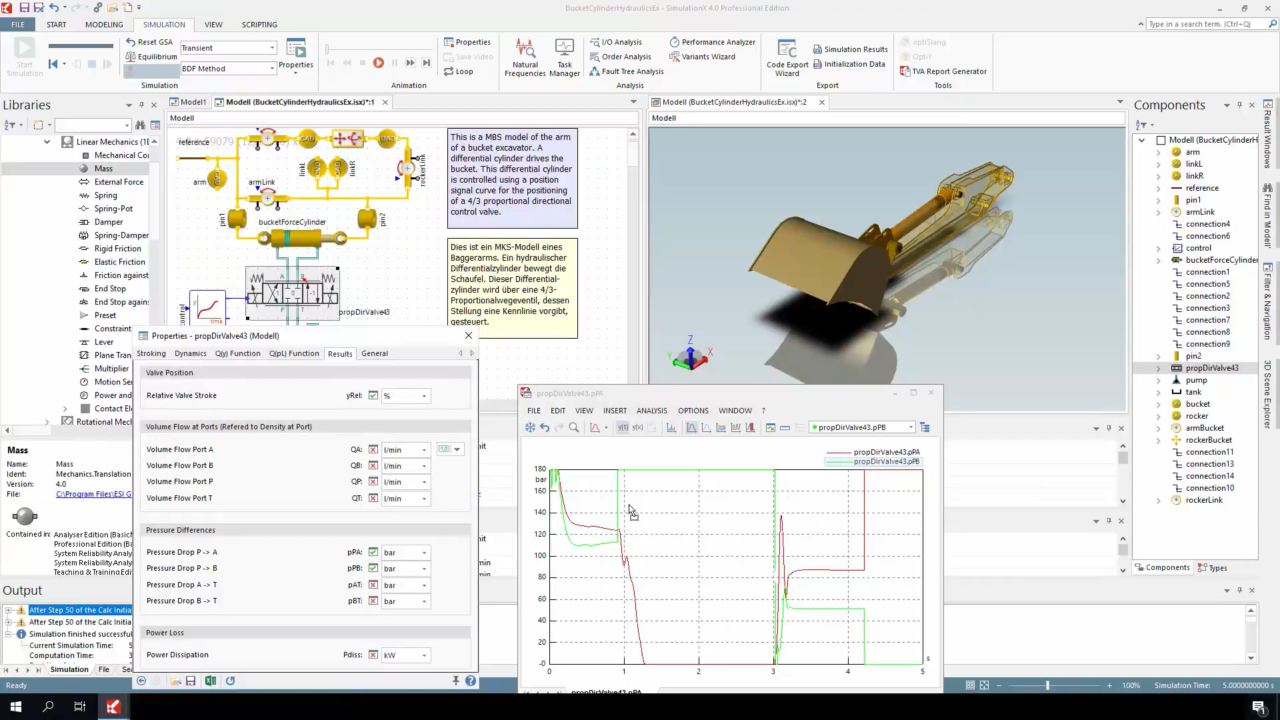Toggle animation Loop
Image resolution: width=1280 pixels, height=720 pixels.
click(x=459, y=71)
